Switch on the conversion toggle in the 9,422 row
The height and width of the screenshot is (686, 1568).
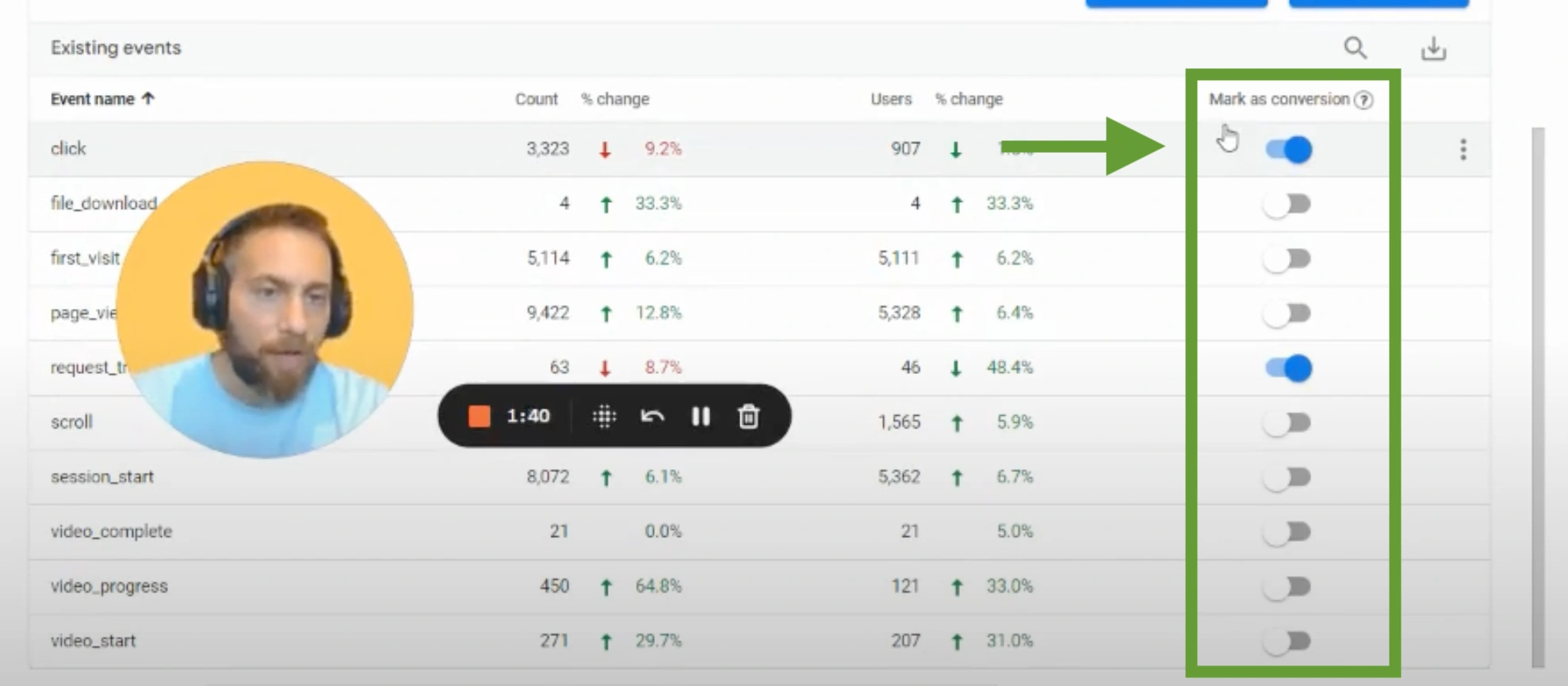[1287, 314]
